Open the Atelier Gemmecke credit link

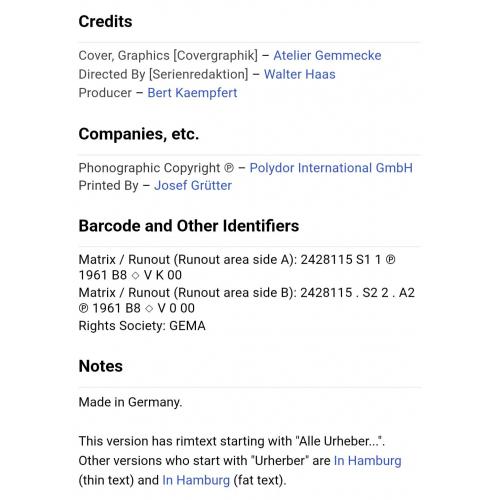pos(327,55)
